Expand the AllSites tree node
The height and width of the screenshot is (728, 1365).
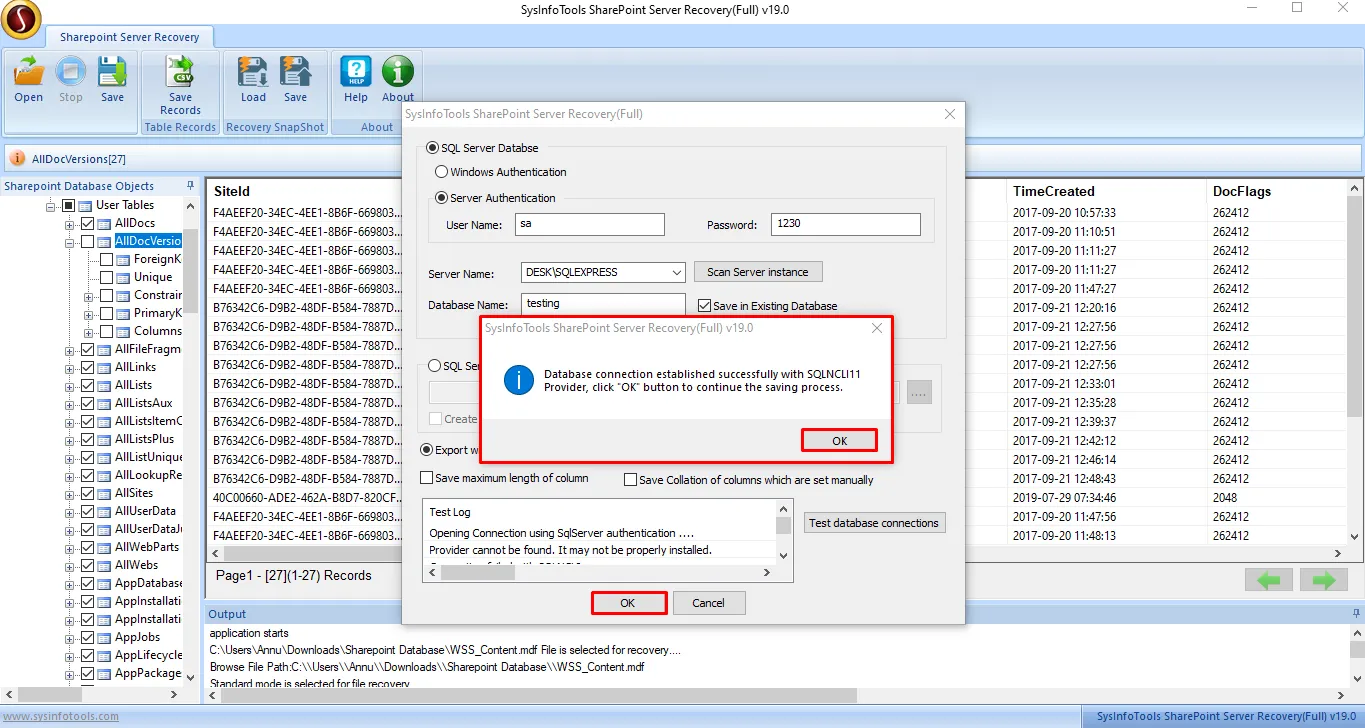pyautogui.click(x=70, y=493)
